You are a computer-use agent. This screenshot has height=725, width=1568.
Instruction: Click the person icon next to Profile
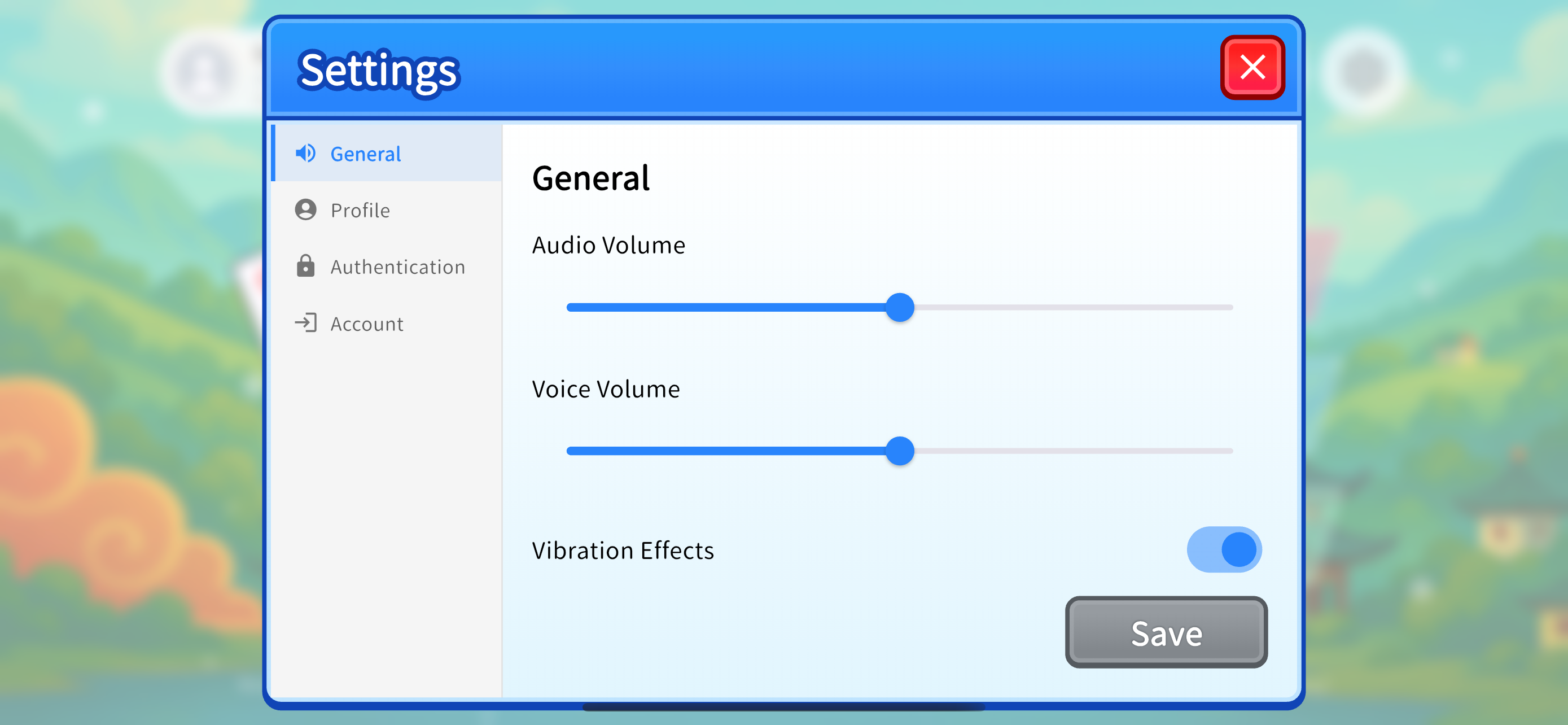(x=305, y=209)
